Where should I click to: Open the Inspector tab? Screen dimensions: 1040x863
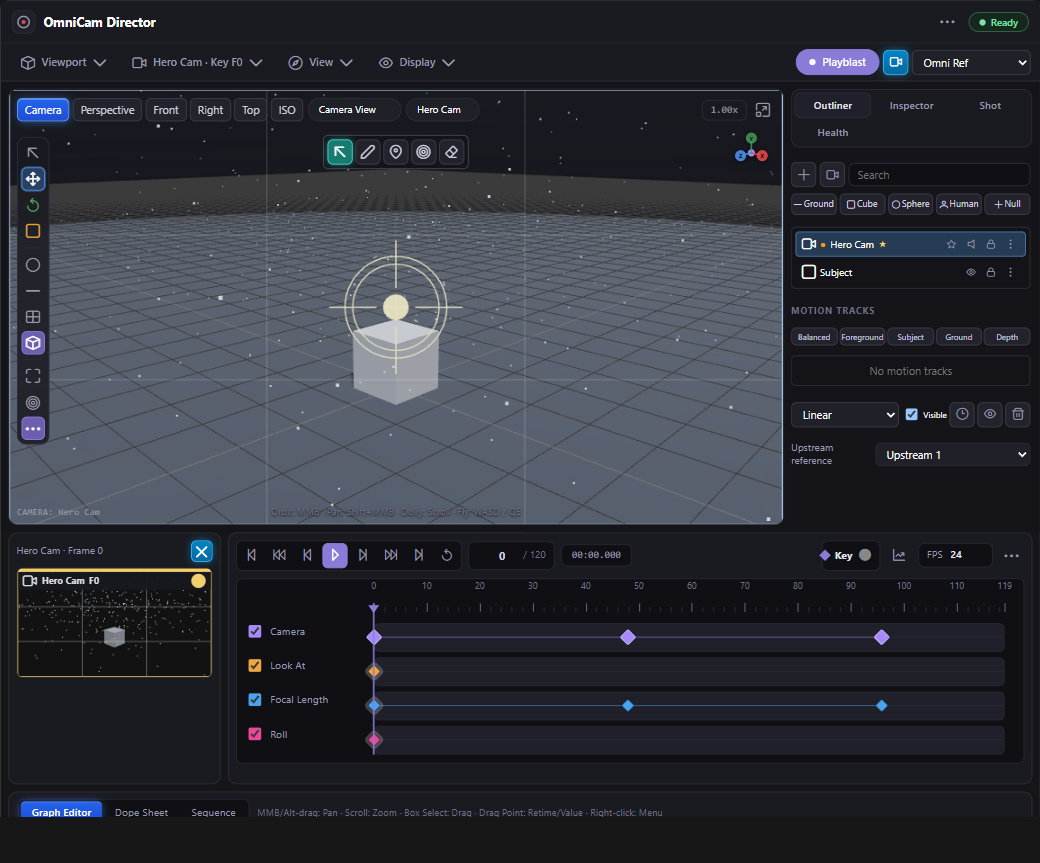pos(911,105)
